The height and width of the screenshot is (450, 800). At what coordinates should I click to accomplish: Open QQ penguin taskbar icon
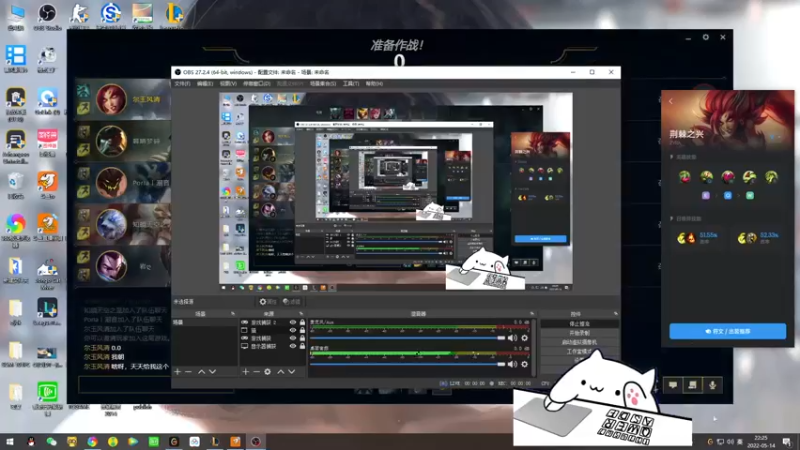coord(31,442)
